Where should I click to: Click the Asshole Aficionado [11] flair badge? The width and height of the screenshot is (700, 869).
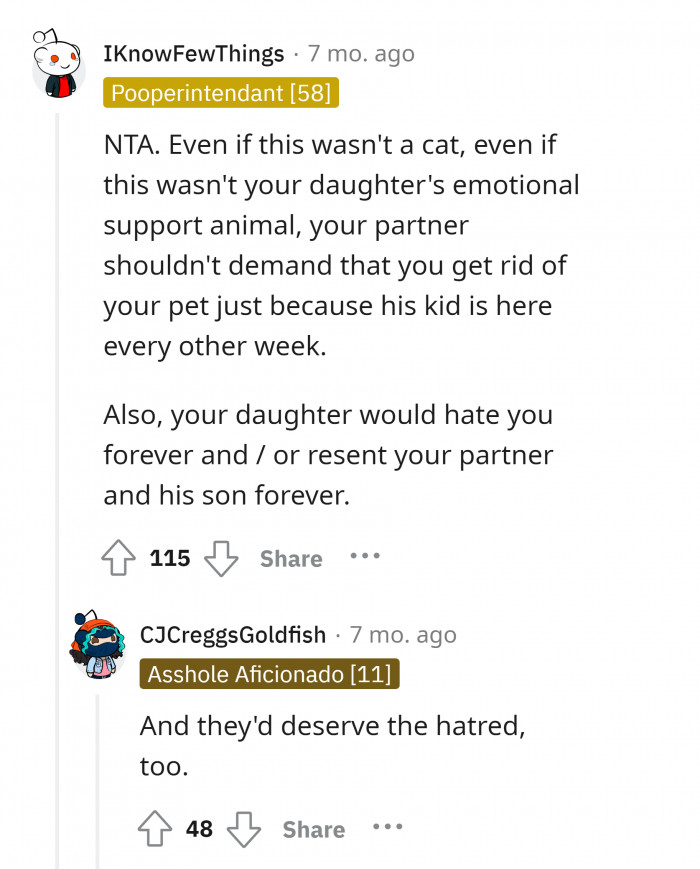coord(266,674)
